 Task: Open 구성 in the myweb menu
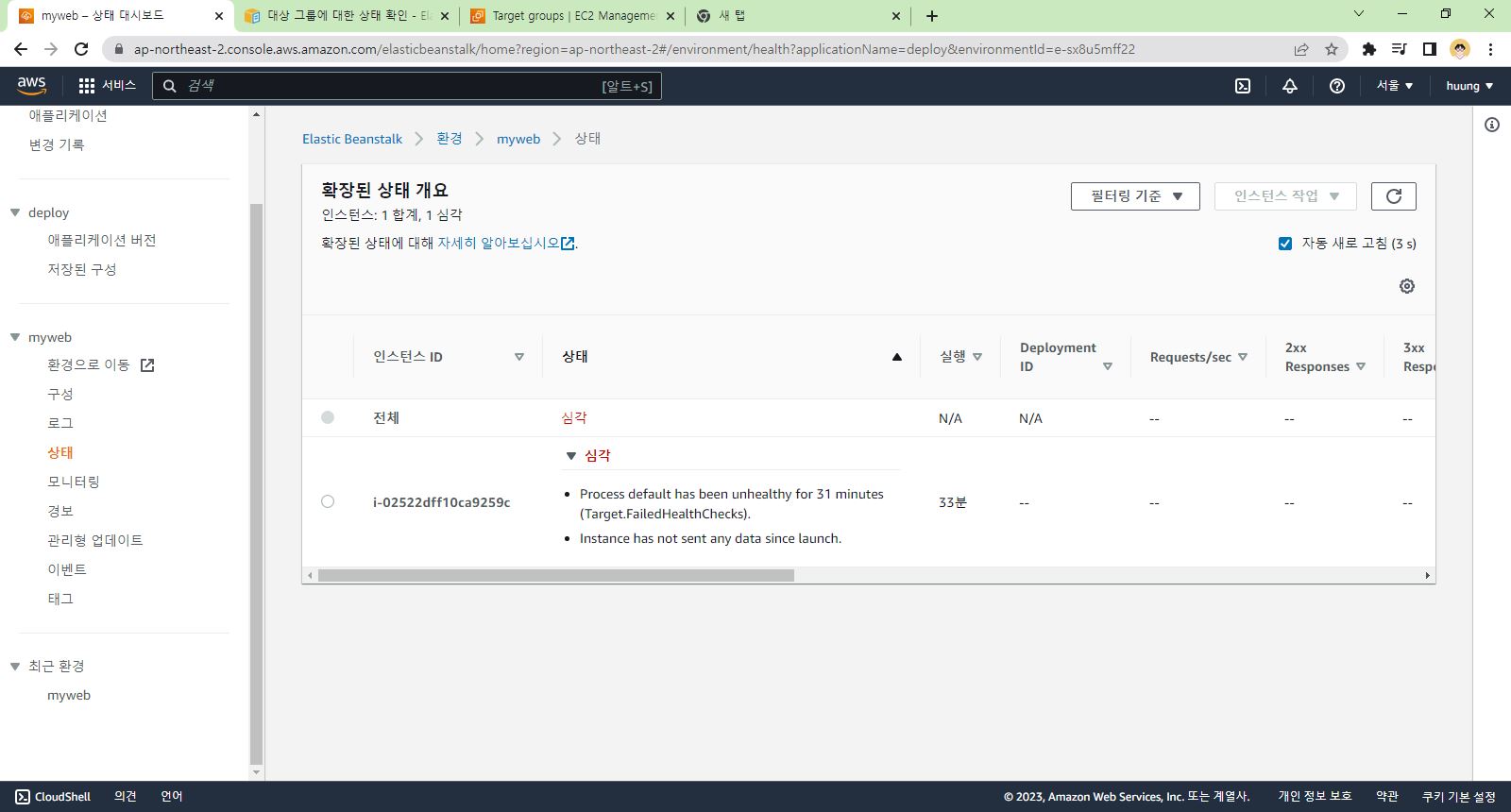[60, 395]
